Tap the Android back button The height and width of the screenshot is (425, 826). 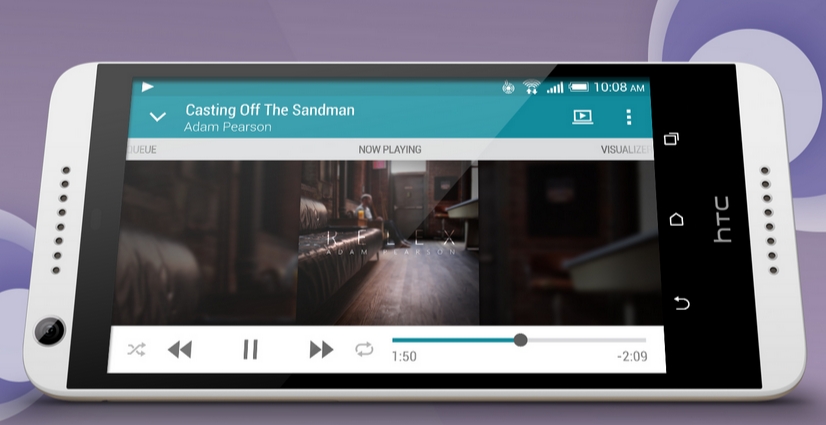[x=682, y=303]
